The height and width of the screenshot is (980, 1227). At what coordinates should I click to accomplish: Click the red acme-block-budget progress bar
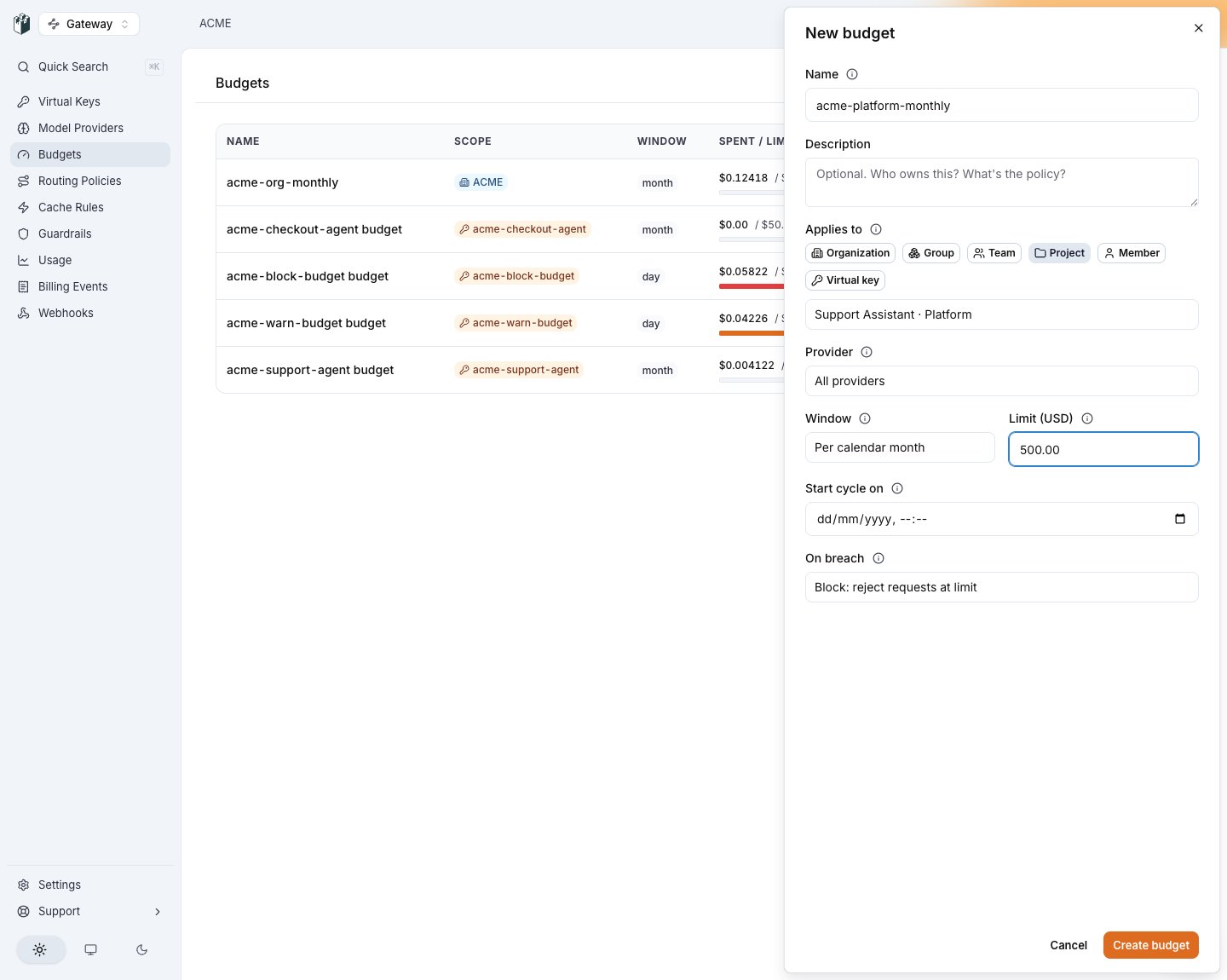tap(752, 286)
